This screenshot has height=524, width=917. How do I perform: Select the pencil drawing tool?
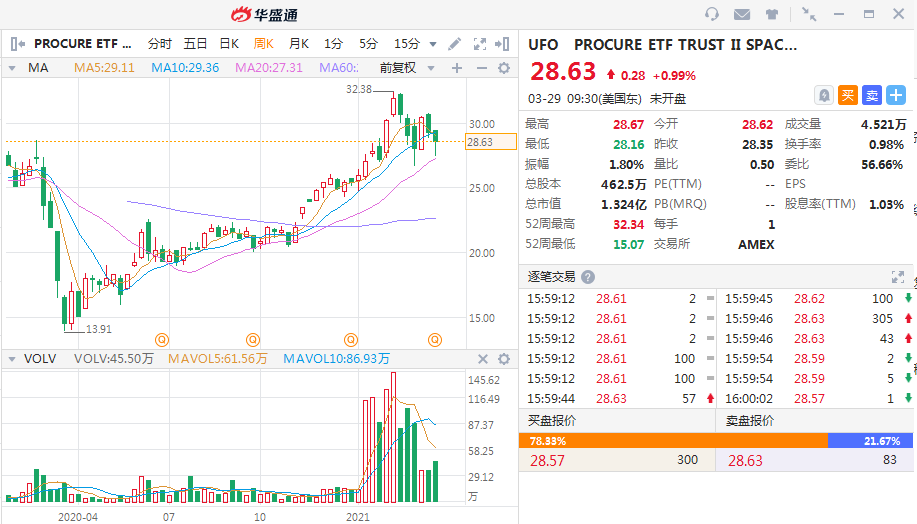[454, 44]
